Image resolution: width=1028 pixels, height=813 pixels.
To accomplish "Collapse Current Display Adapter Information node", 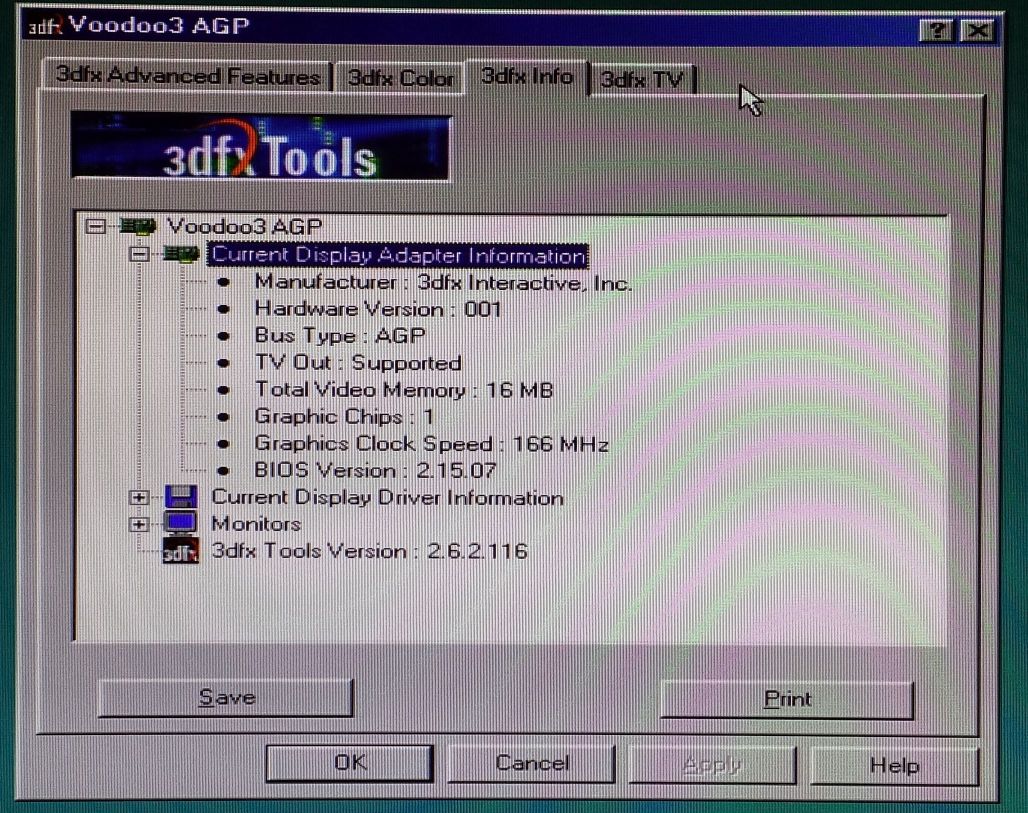I will (x=139, y=254).
